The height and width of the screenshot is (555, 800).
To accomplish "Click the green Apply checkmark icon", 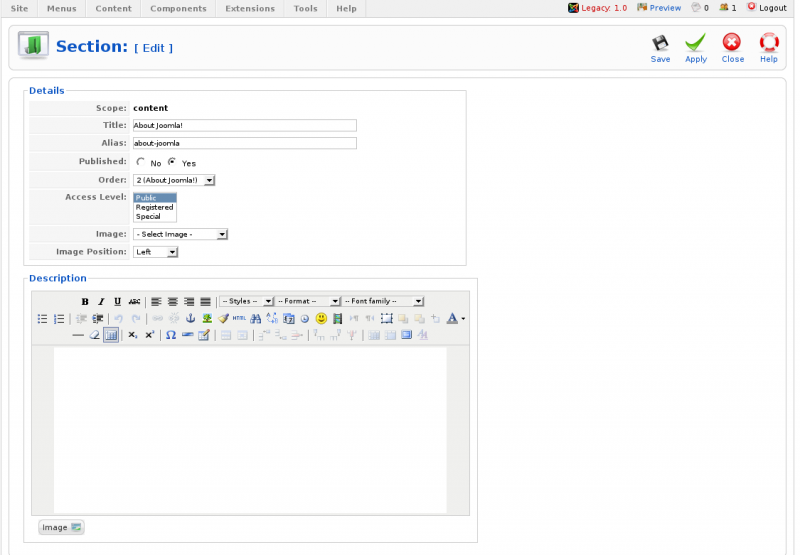I will point(695,47).
